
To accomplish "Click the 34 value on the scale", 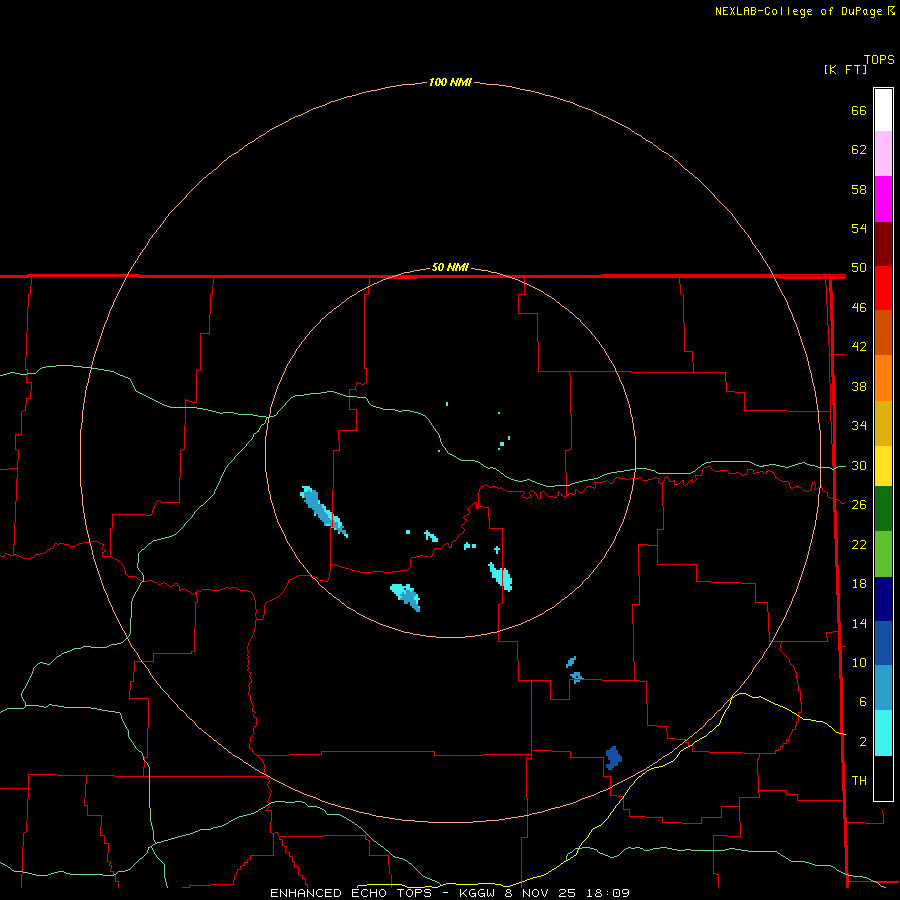I will [x=859, y=425].
